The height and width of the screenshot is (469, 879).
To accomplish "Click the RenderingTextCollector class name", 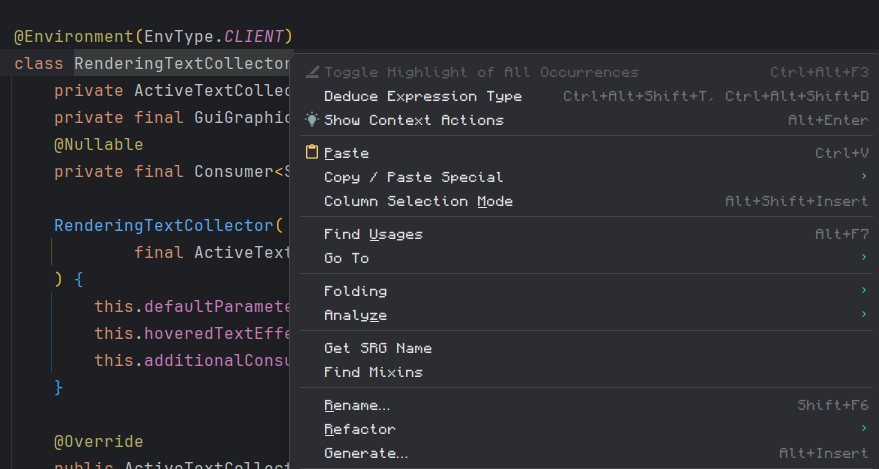I will (180, 64).
